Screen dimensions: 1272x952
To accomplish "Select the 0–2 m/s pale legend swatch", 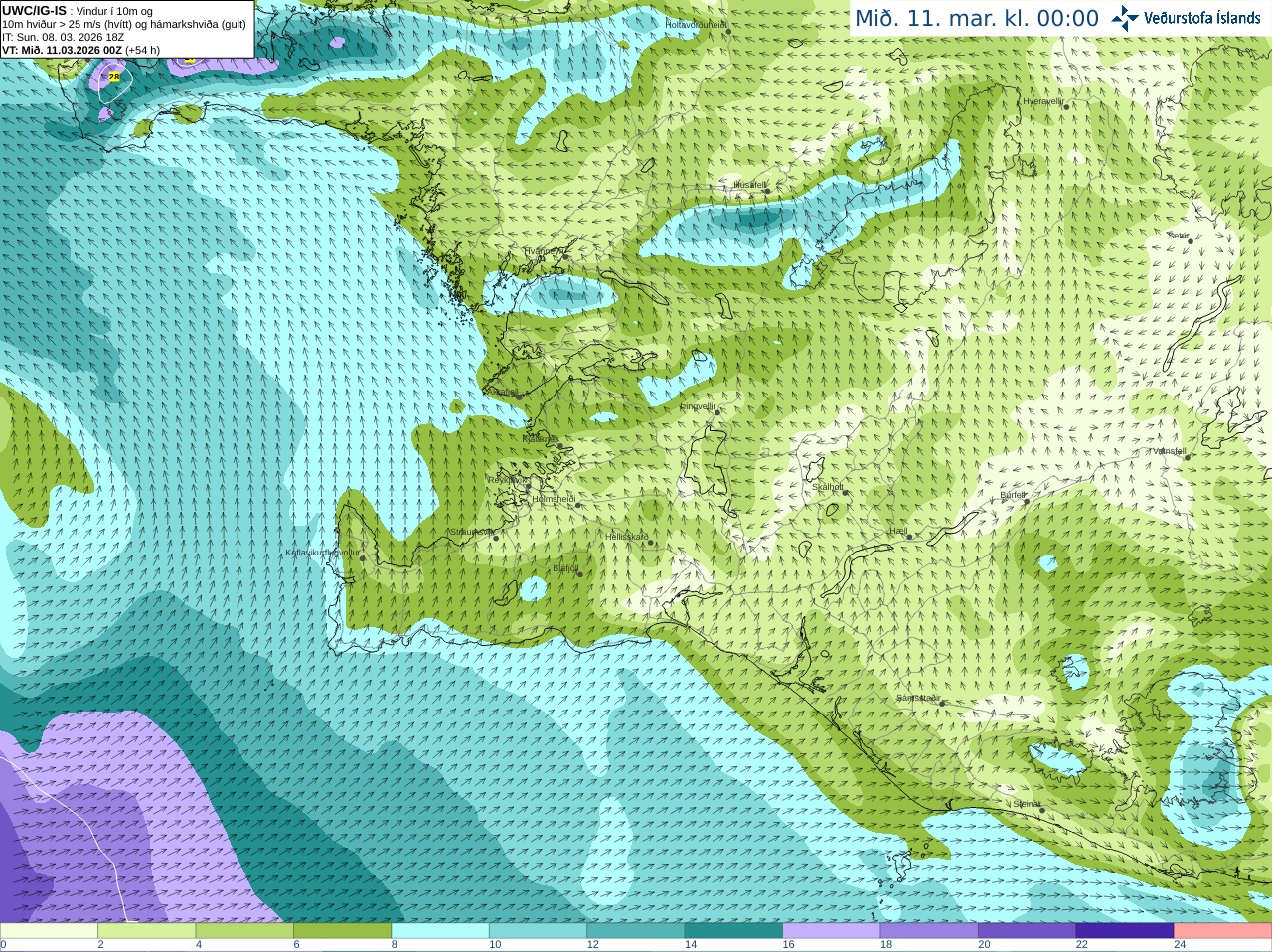I will click(x=49, y=931).
